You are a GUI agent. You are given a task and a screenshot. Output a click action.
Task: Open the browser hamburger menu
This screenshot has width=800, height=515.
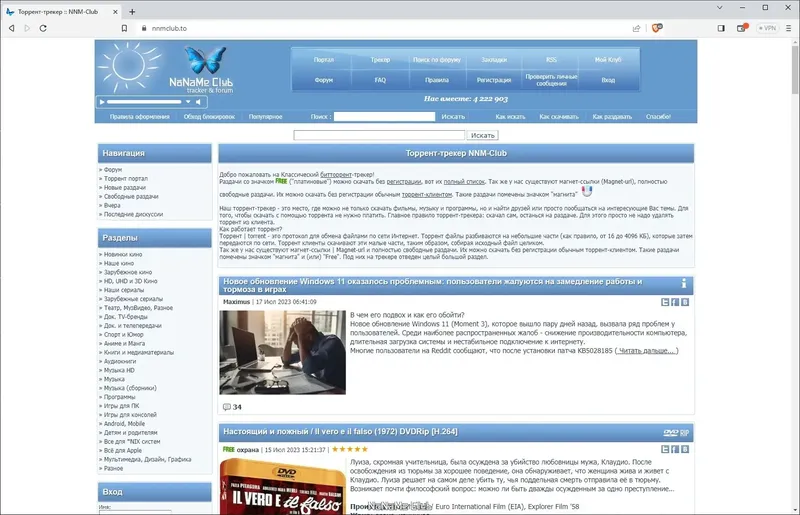788,28
